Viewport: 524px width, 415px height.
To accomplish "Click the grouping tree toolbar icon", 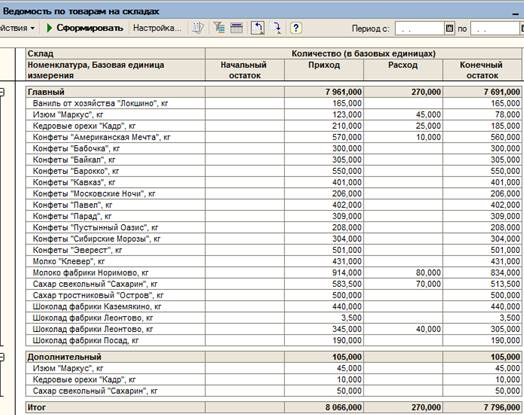I will click(219, 28).
